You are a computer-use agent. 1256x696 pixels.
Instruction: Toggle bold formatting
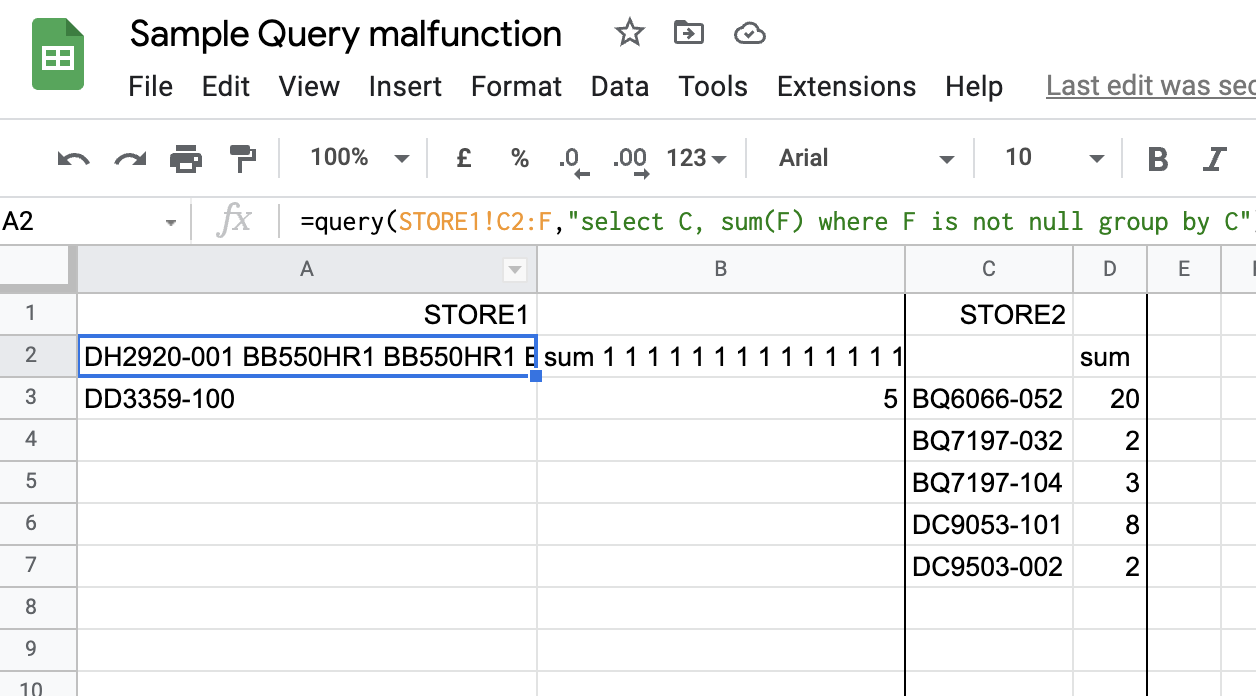point(1158,158)
